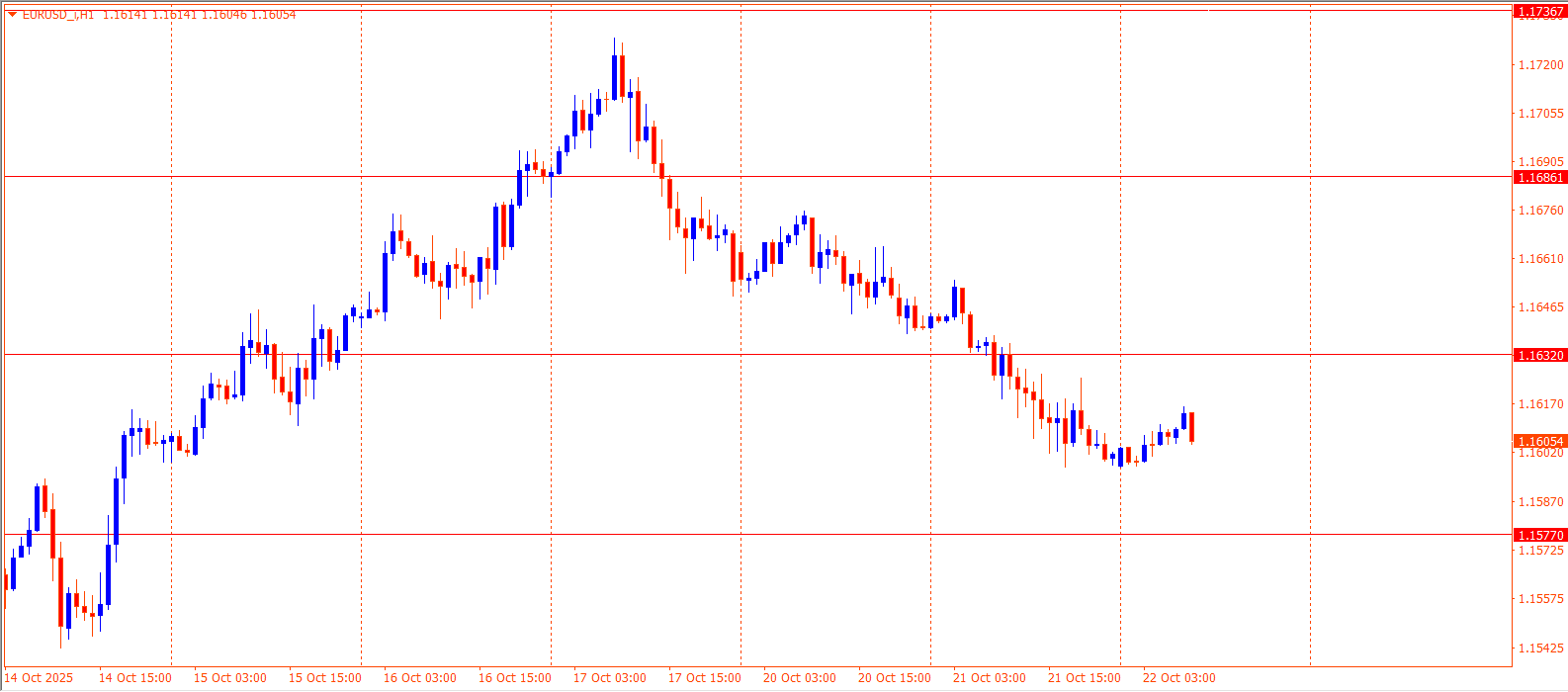Viewport: 1568px width, 692px height.
Task: Click the tallest blue candle at chart peak
Action: coord(614,77)
